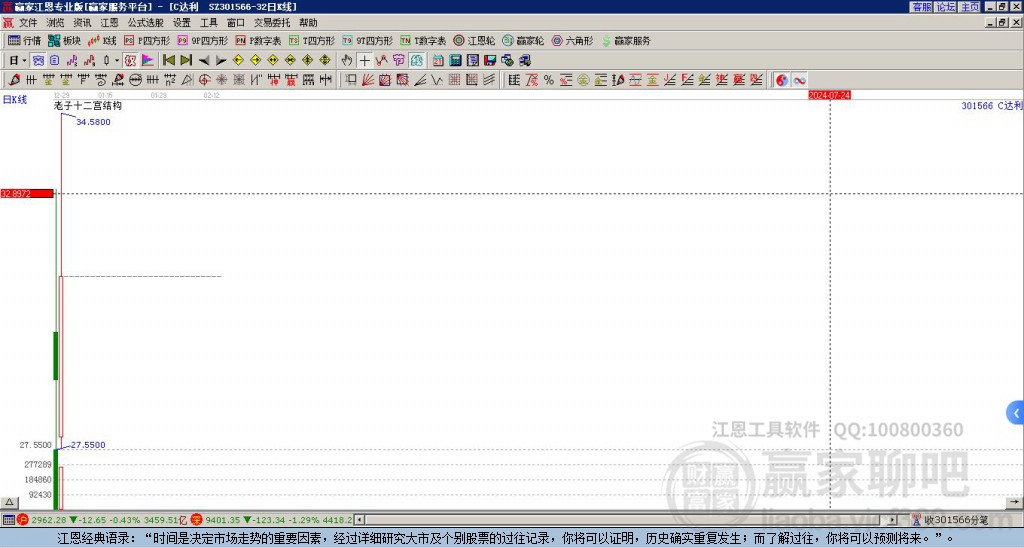Viewport: 1024px width, 548px height.
Task: Click the 日K线 chart label
Action: [15, 99]
